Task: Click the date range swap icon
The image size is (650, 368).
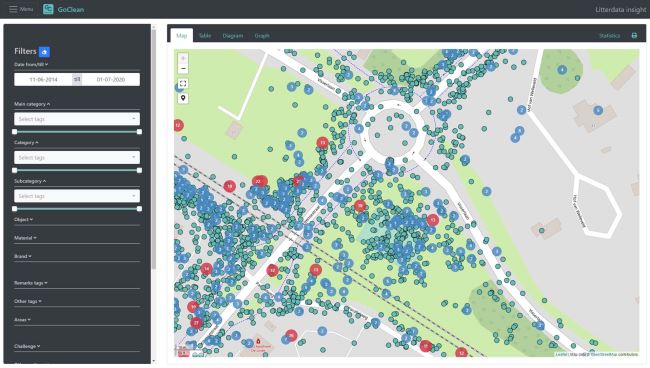Action: [77, 79]
